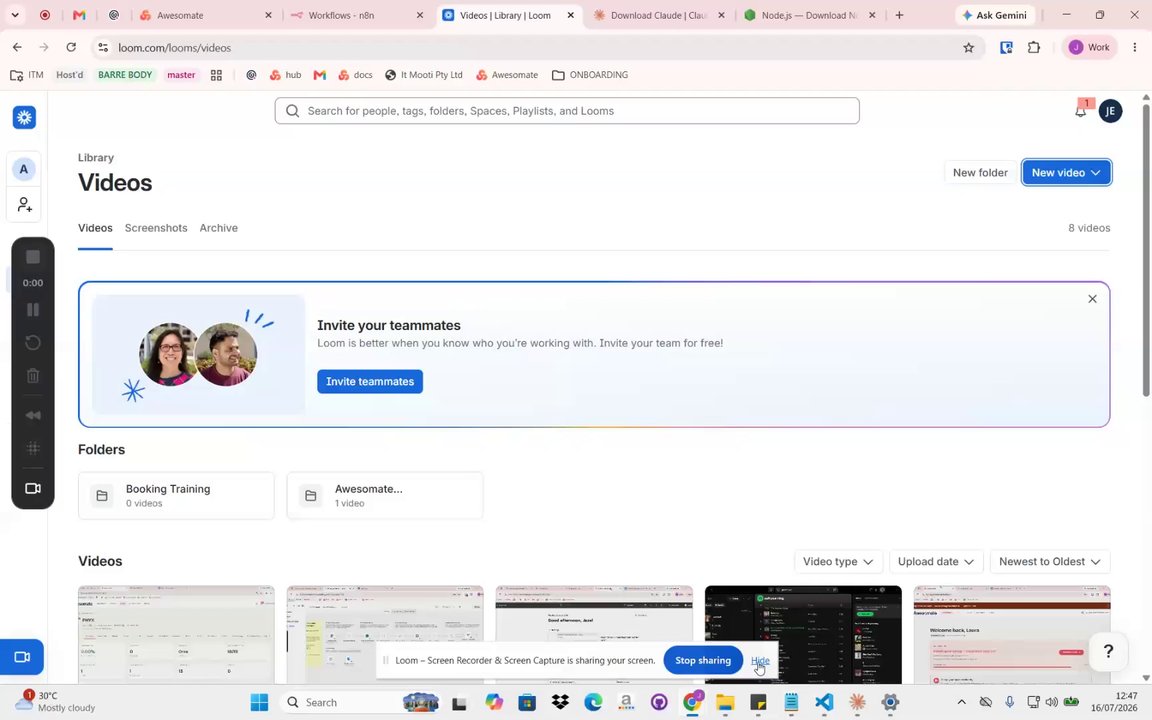Click the page vertical scrollbar
This screenshot has width=1152, height=720.
[1146, 250]
